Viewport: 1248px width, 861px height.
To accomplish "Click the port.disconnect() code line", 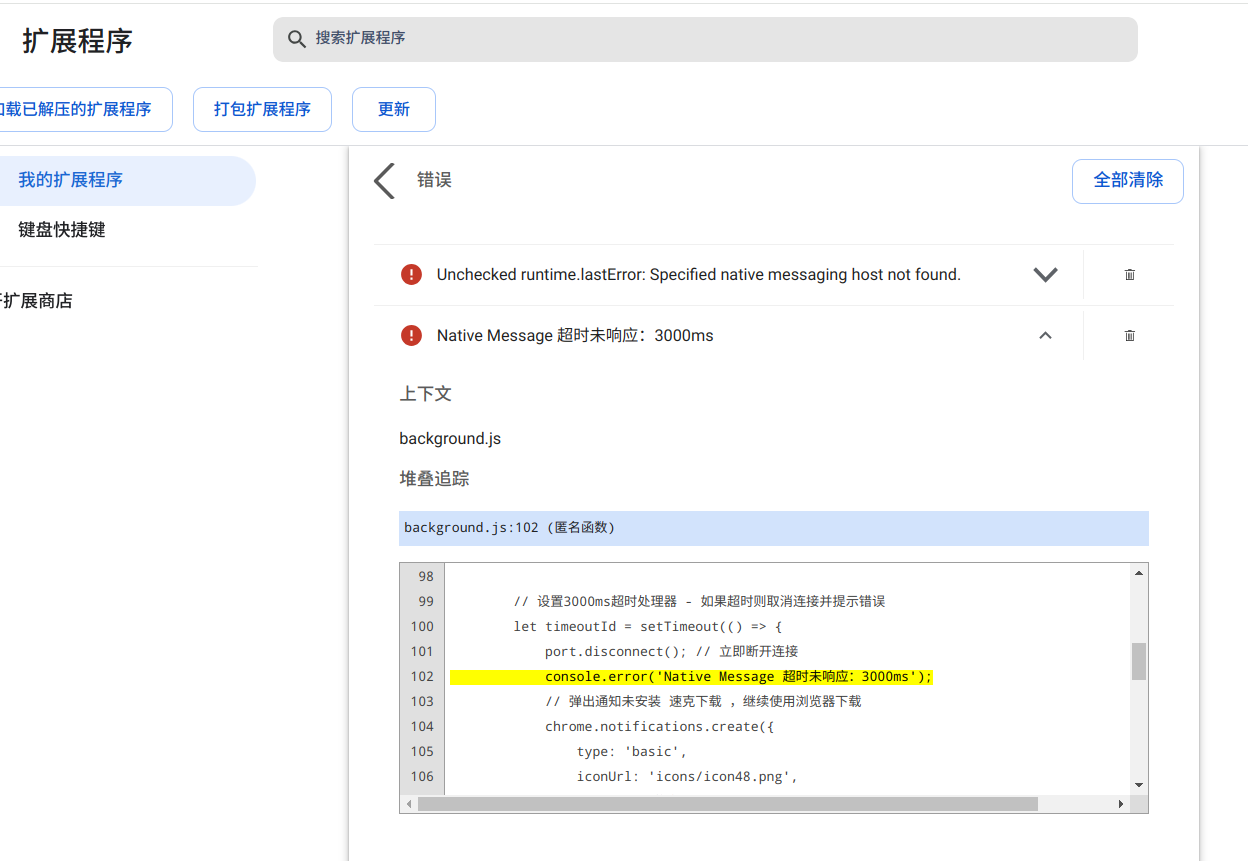I will pyautogui.click(x=671, y=652).
